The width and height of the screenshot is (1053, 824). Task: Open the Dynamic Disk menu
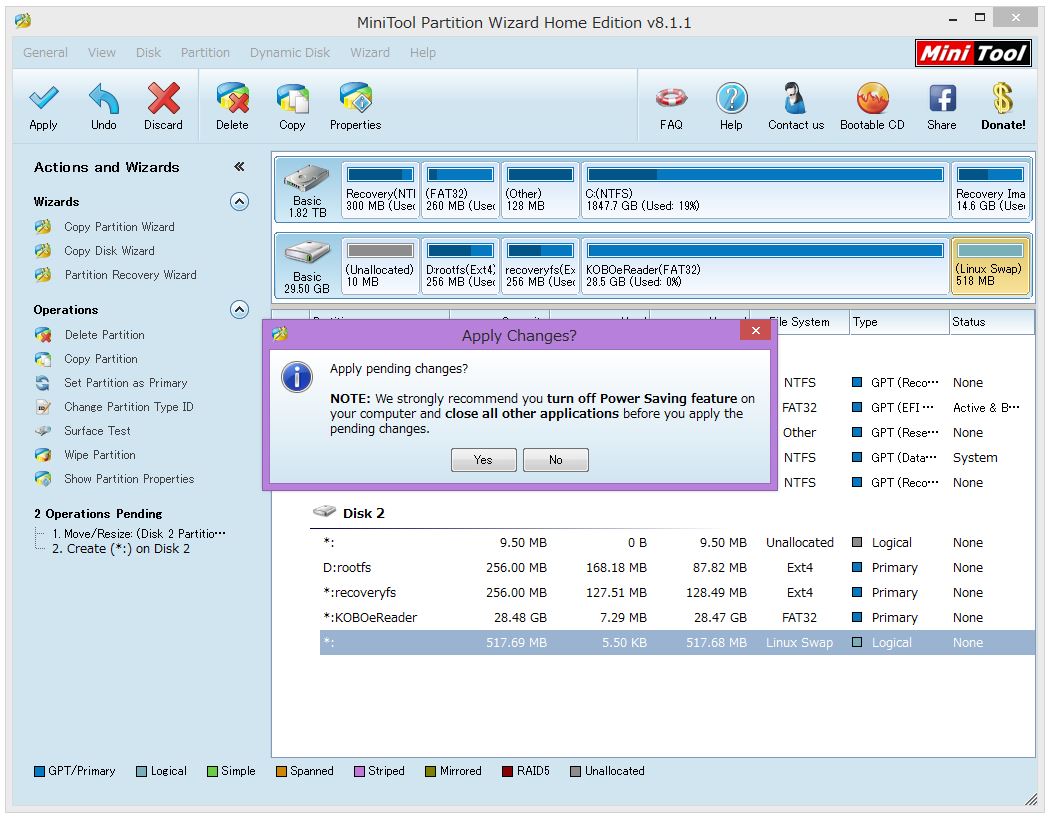[x=290, y=52]
